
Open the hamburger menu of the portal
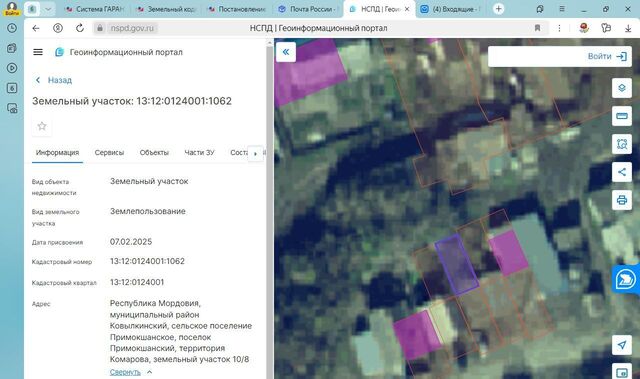click(38, 52)
